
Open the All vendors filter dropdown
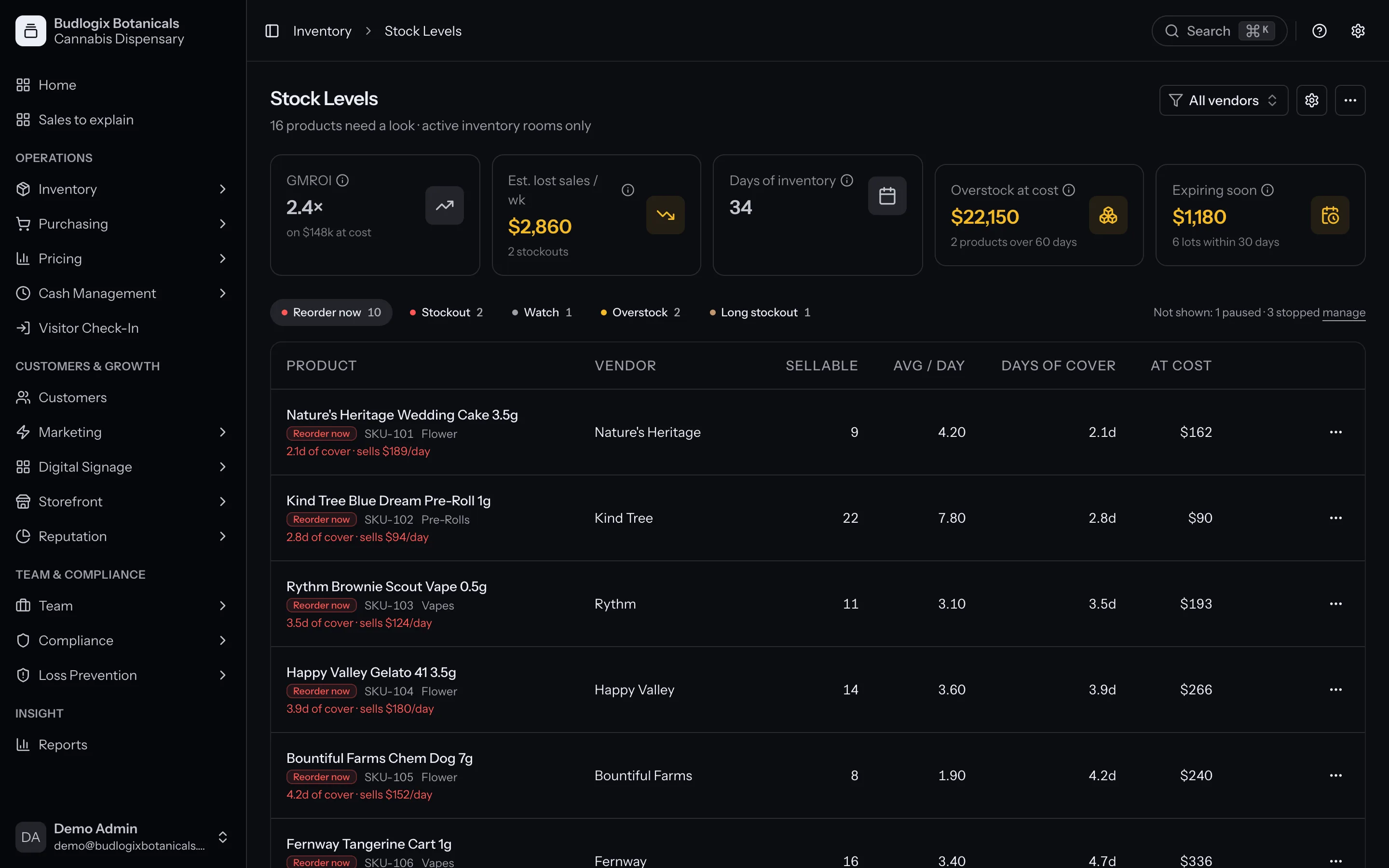[x=1224, y=100]
